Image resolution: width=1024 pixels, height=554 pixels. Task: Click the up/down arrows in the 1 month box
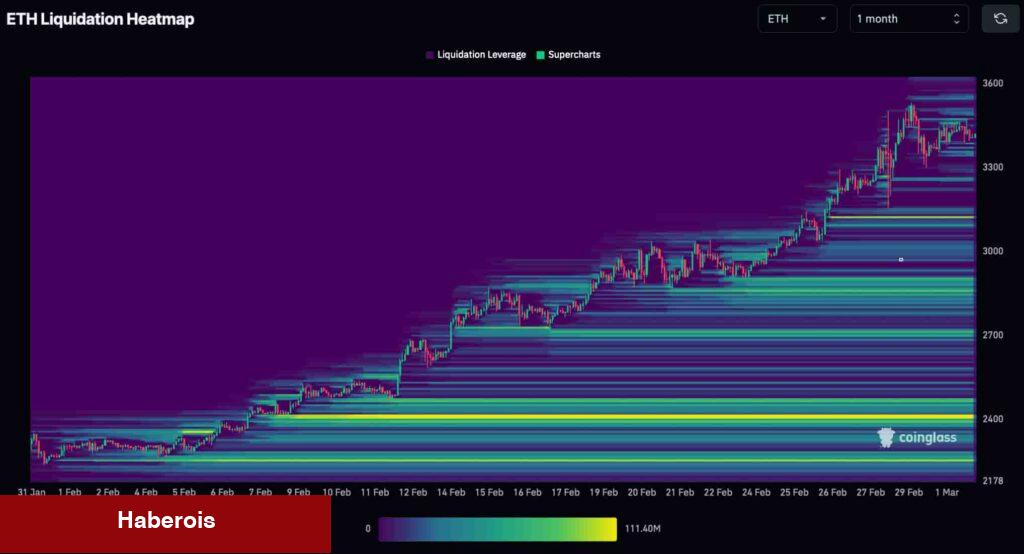(956, 19)
